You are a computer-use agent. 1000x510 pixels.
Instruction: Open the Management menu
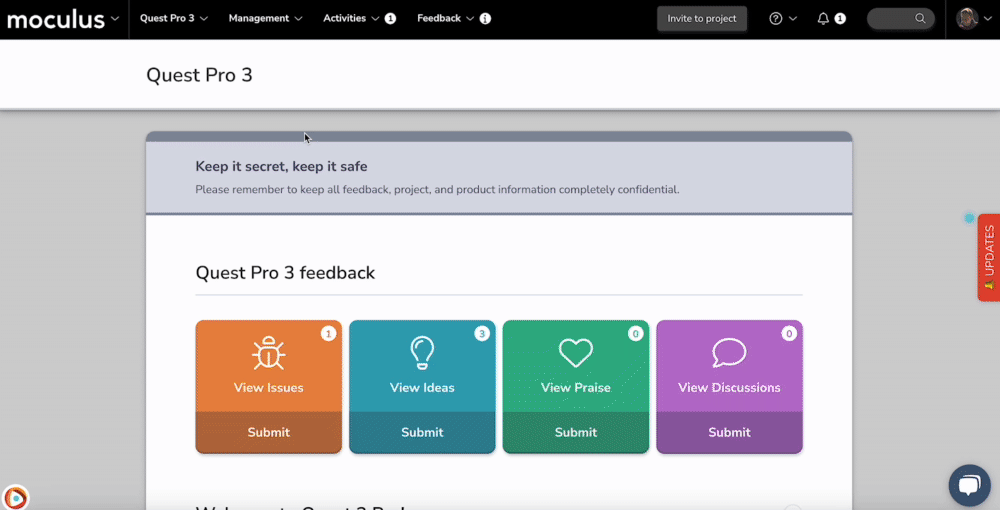(265, 18)
